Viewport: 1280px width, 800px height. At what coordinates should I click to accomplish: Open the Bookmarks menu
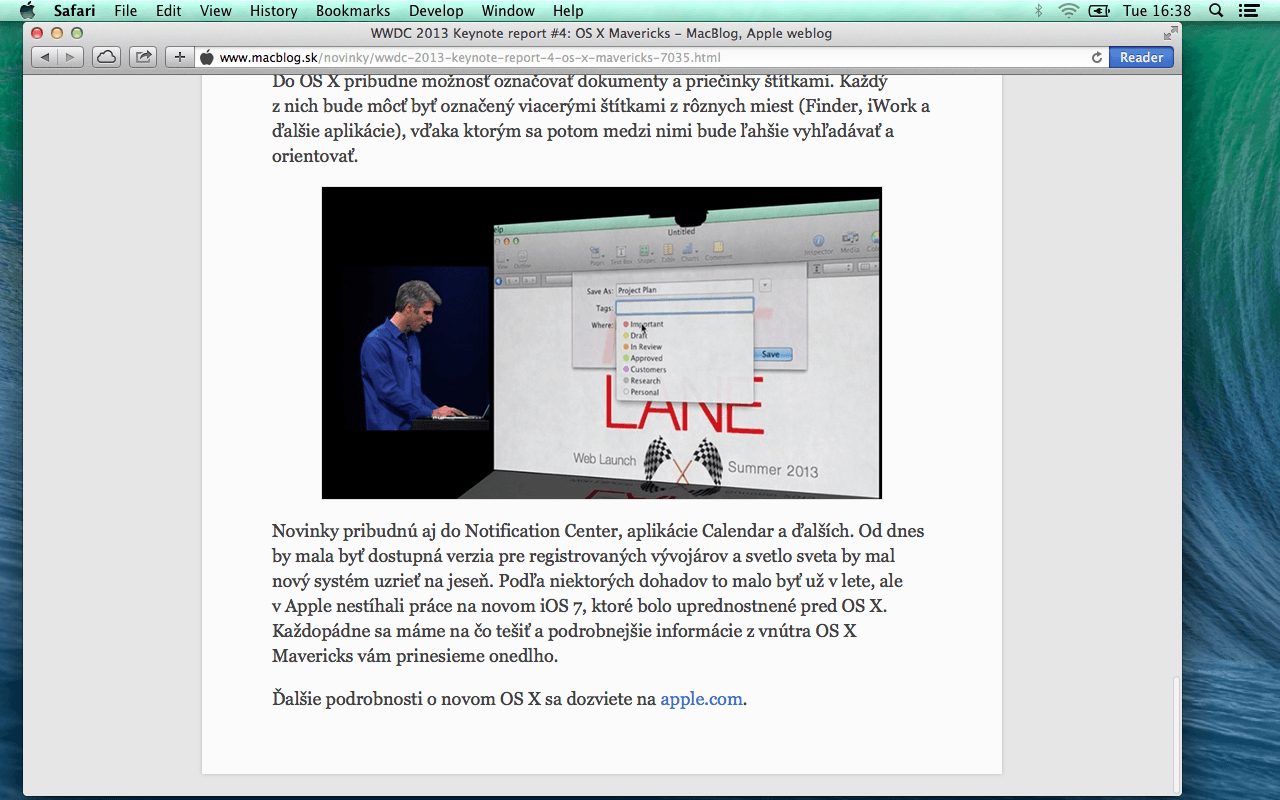[353, 11]
